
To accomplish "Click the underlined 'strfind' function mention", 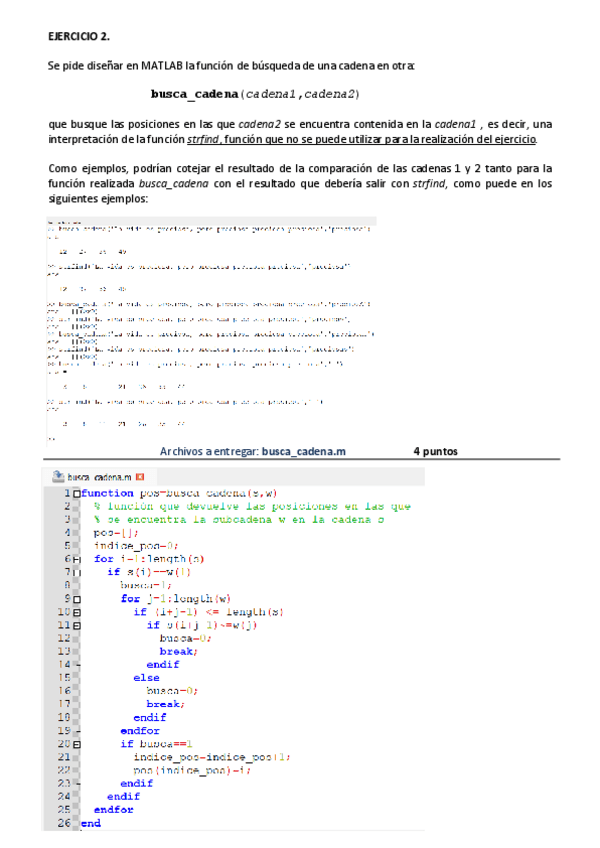I will pos(203,140).
